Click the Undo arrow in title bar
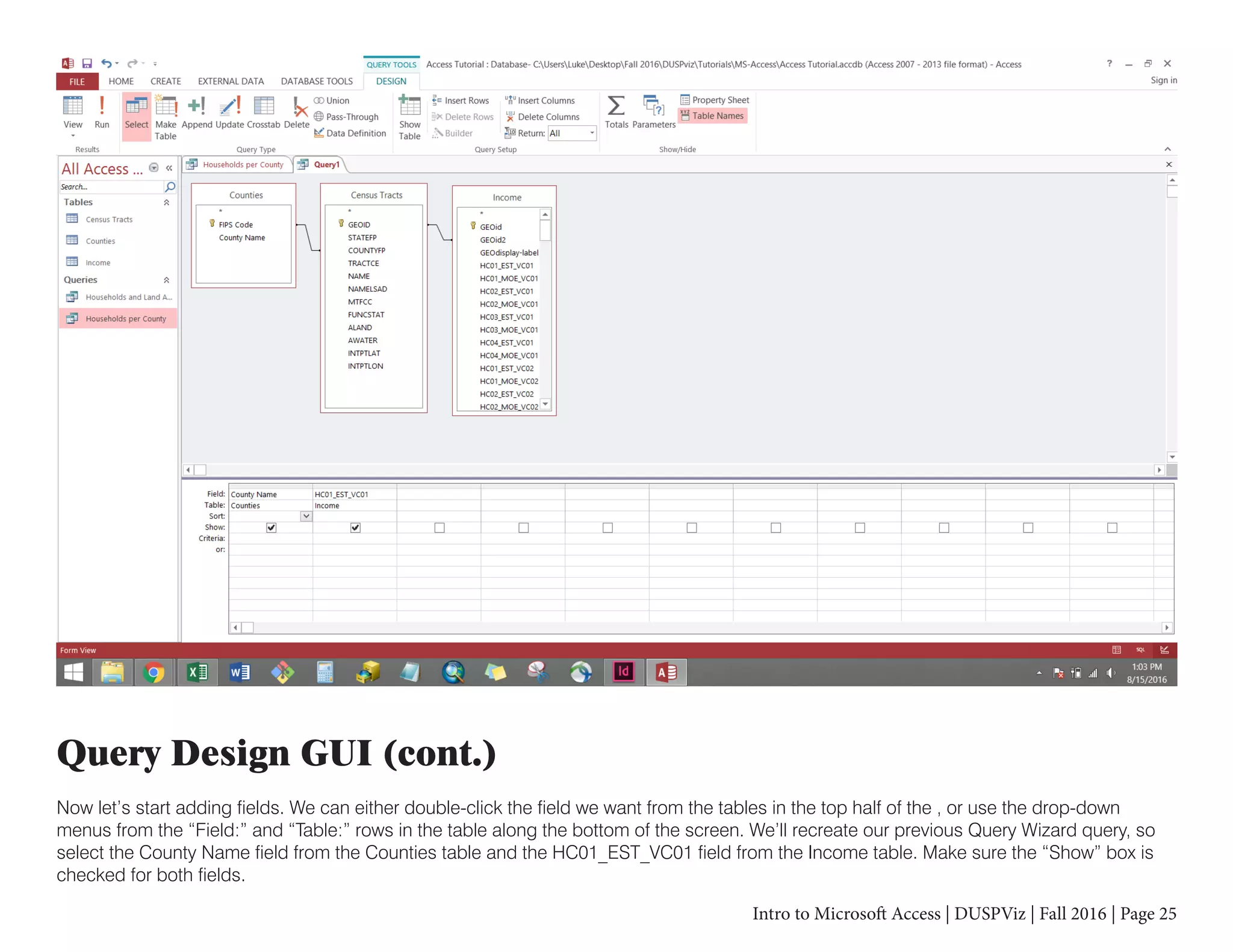This screenshot has height=952, width=1233. coord(107,63)
